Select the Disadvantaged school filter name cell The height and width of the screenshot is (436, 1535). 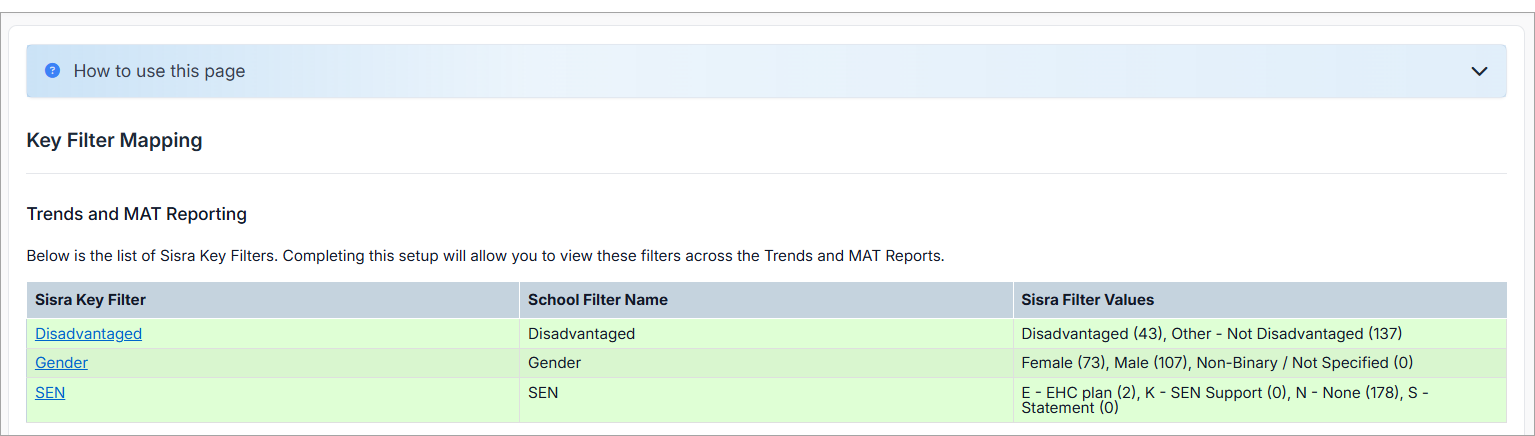(581, 334)
